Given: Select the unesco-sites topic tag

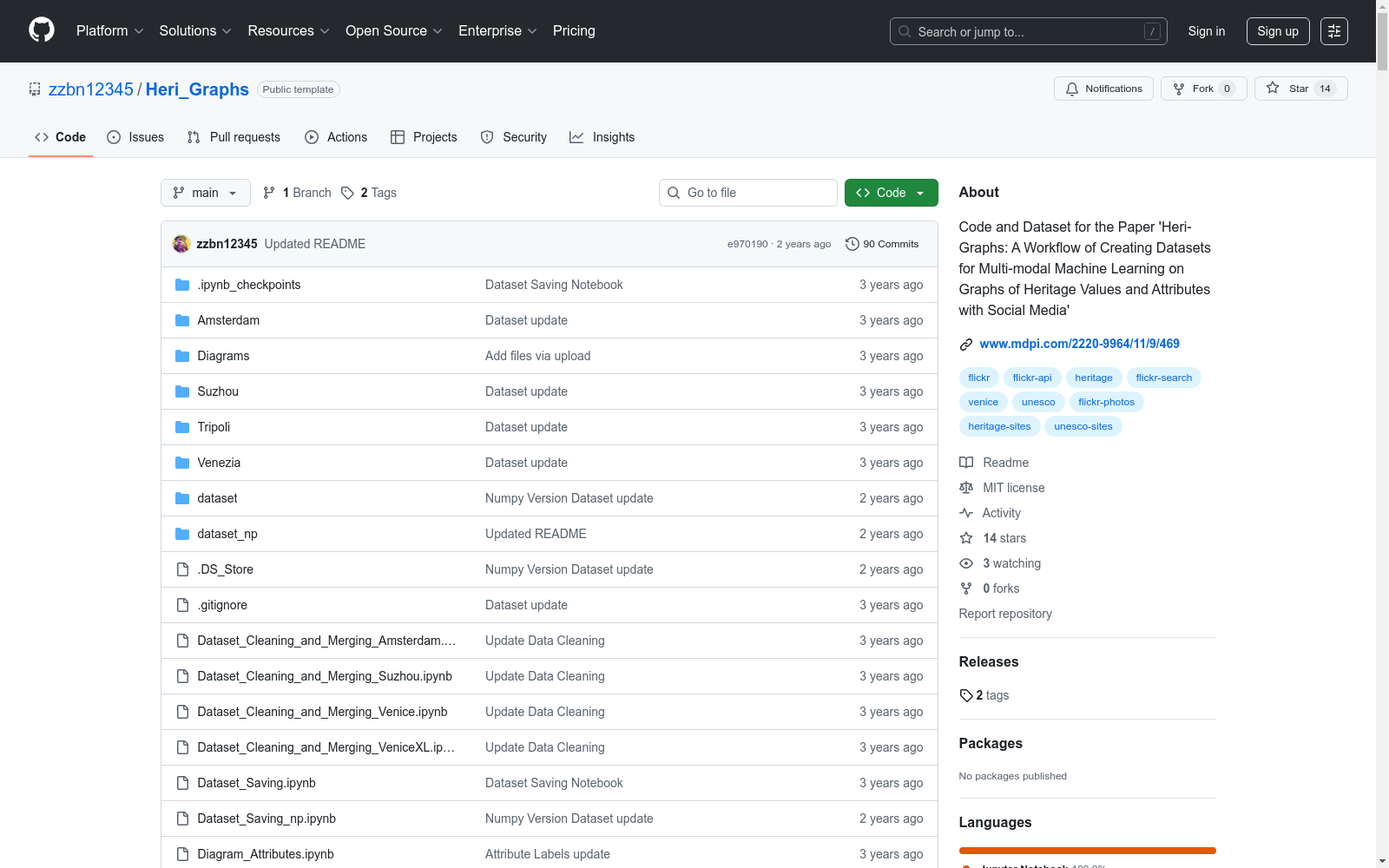Looking at the screenshot, I should (x=1083, y=426).
